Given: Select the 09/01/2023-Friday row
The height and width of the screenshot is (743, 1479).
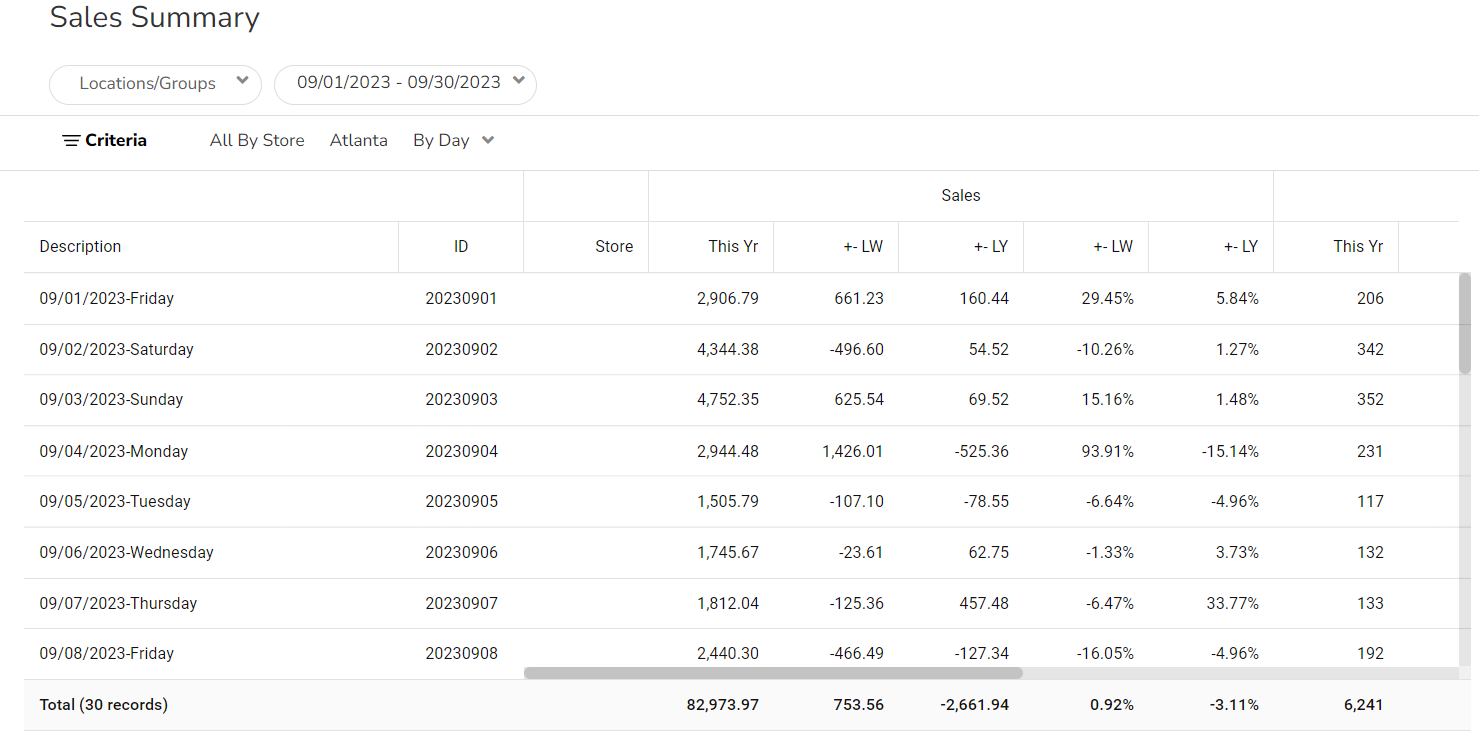Looking at the screenshot, I should click(x=106, y=299).
